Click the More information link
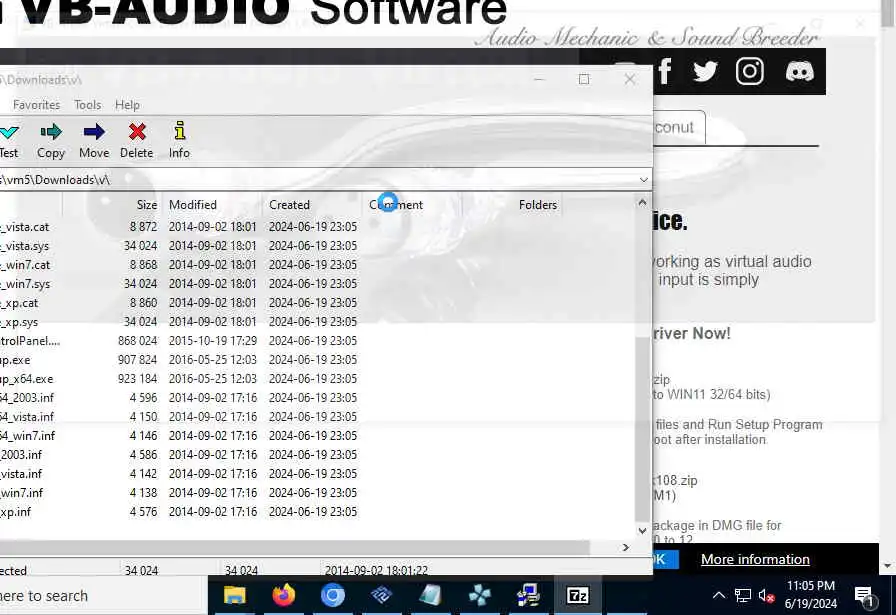Viewport: 896px width, 615px height. click(755, 559)
